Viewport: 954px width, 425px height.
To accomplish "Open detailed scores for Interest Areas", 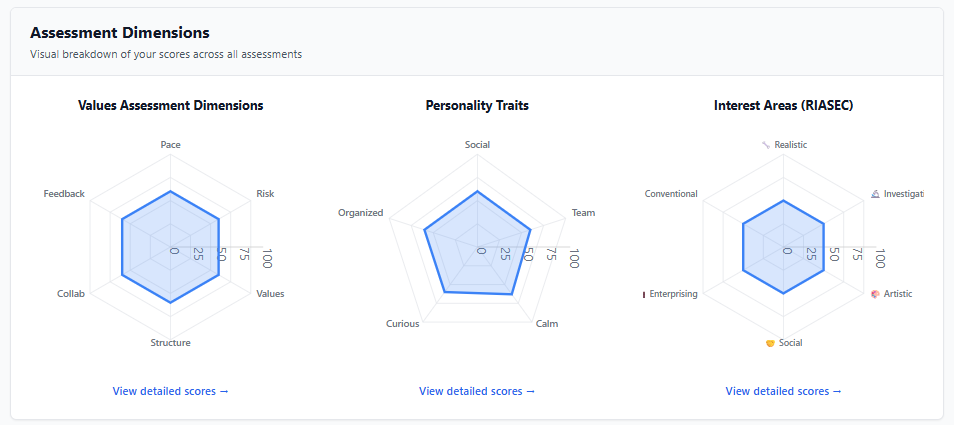I will 784,391.
